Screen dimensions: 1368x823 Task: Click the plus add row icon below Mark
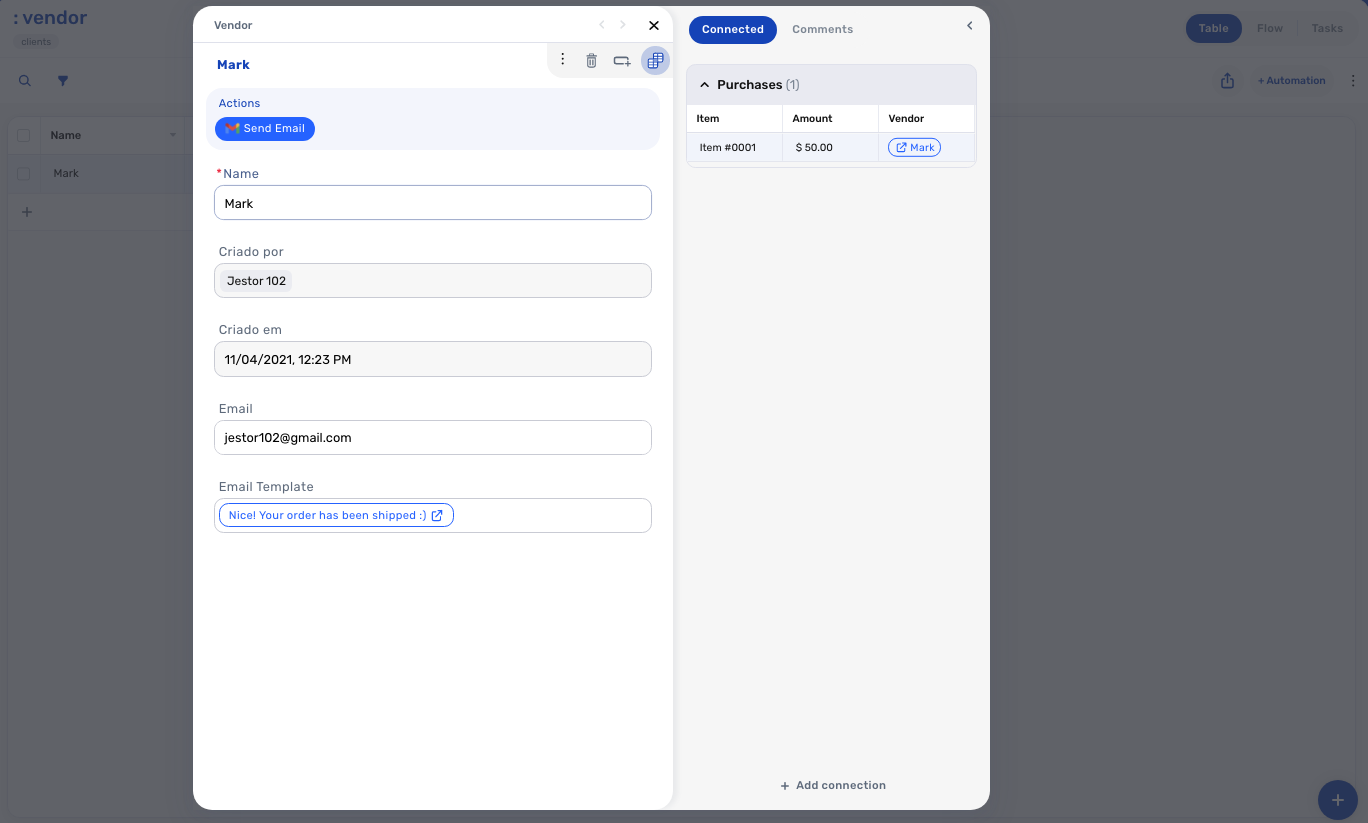pyautogui.click(x=27, y=212)
